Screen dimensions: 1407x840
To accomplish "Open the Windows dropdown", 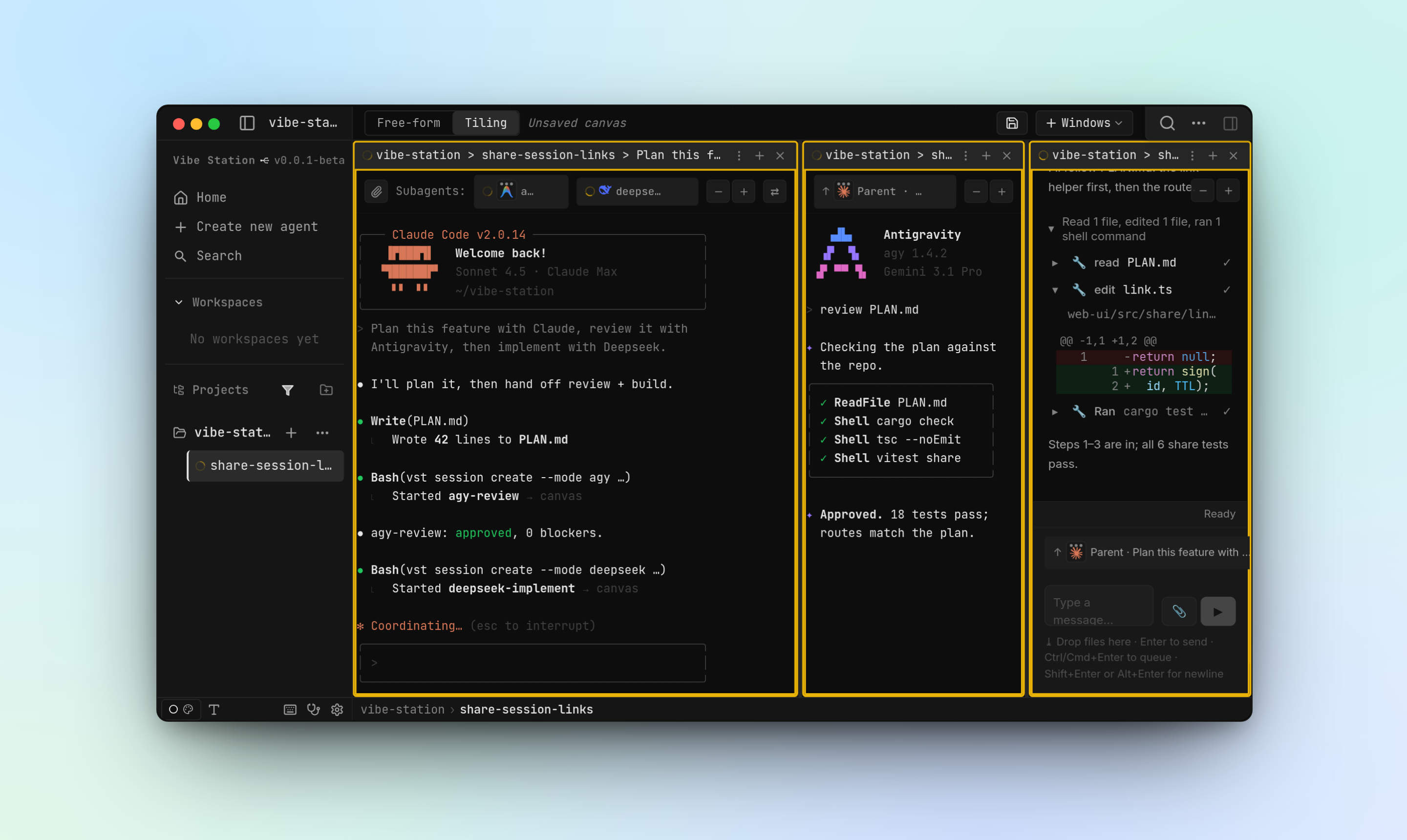I will tap(1084, 123).
